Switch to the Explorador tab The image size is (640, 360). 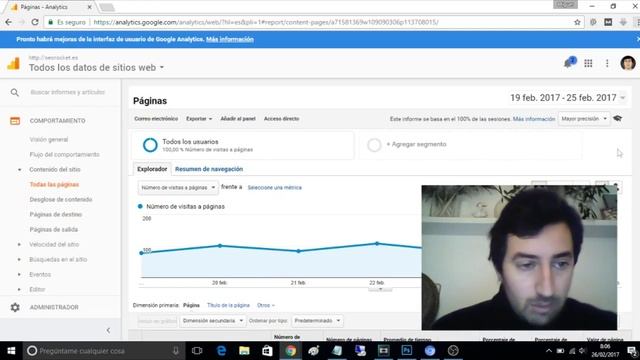152,169
